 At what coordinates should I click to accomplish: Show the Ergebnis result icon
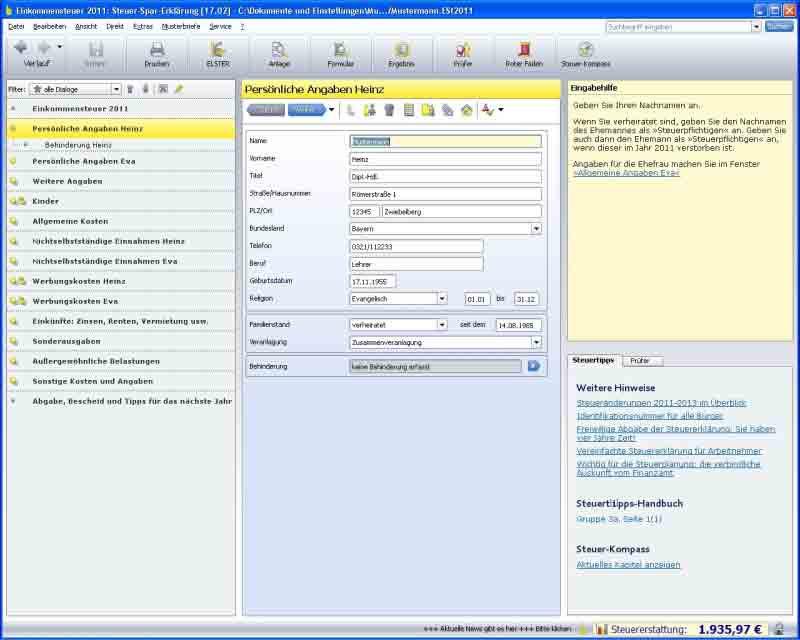[x=402, y=50]
